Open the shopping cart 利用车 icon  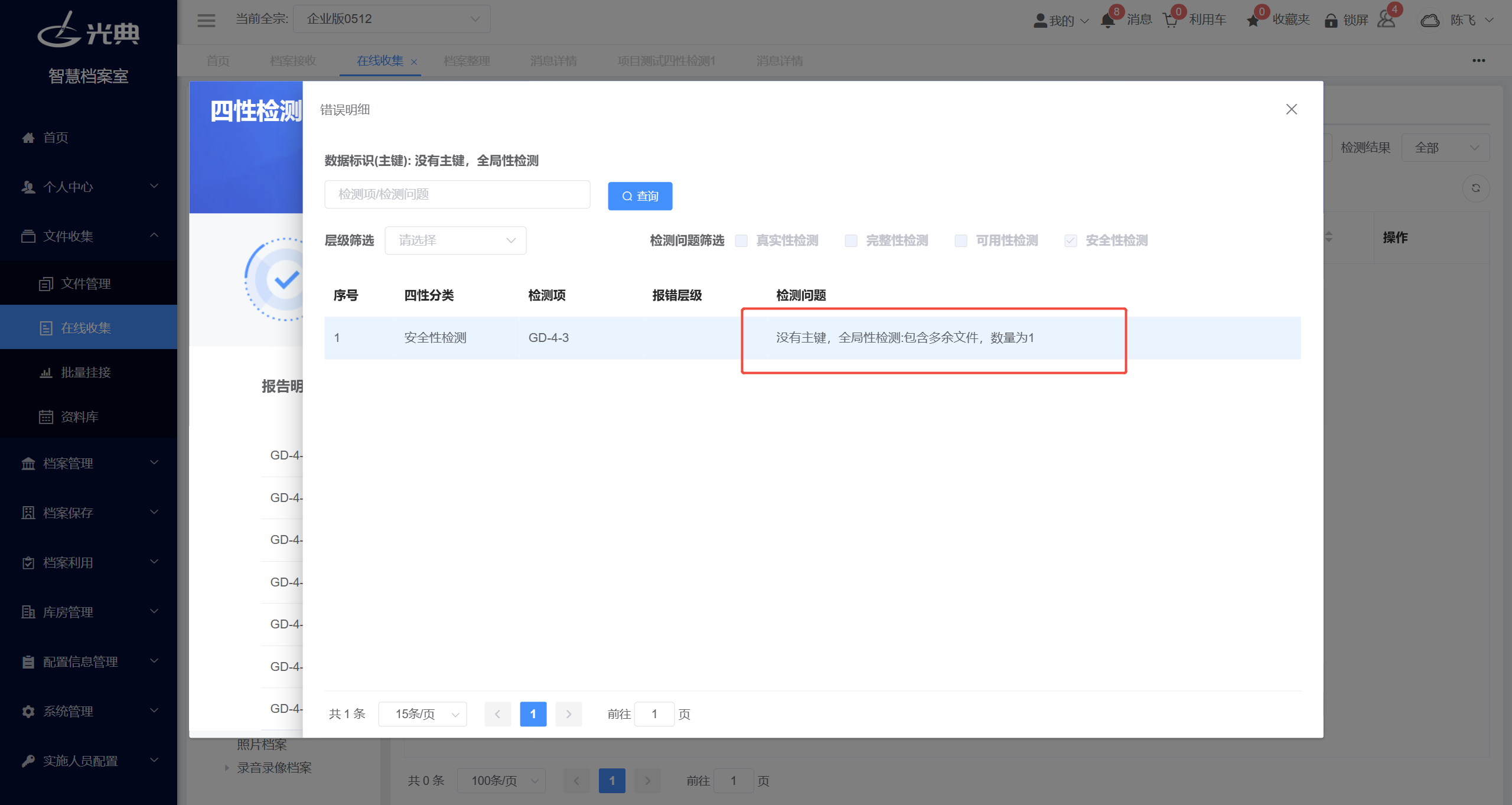pyautogui.click(x=1170, y=20)
